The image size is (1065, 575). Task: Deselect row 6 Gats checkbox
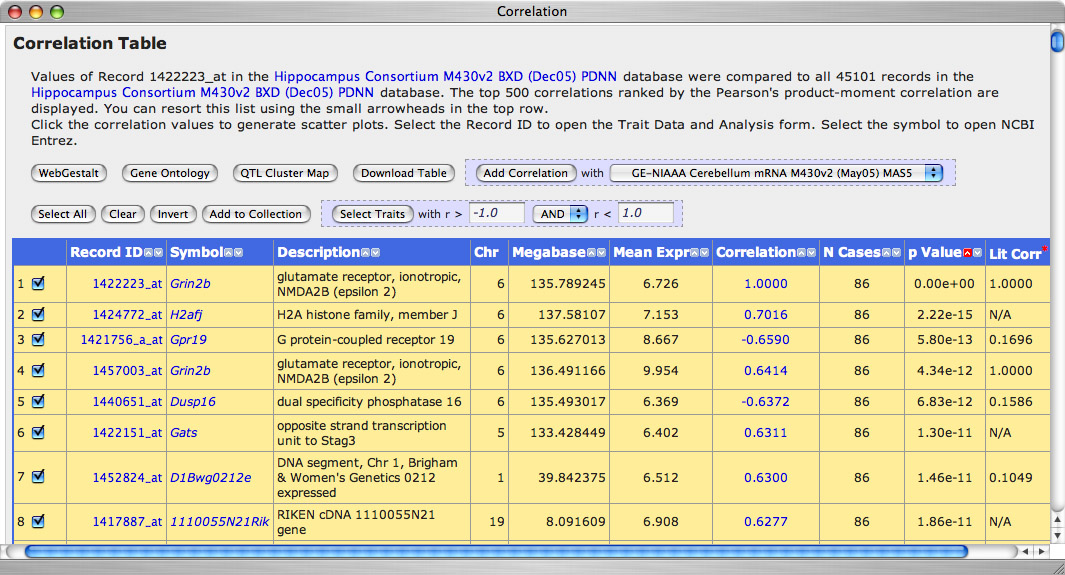(38, 432)
